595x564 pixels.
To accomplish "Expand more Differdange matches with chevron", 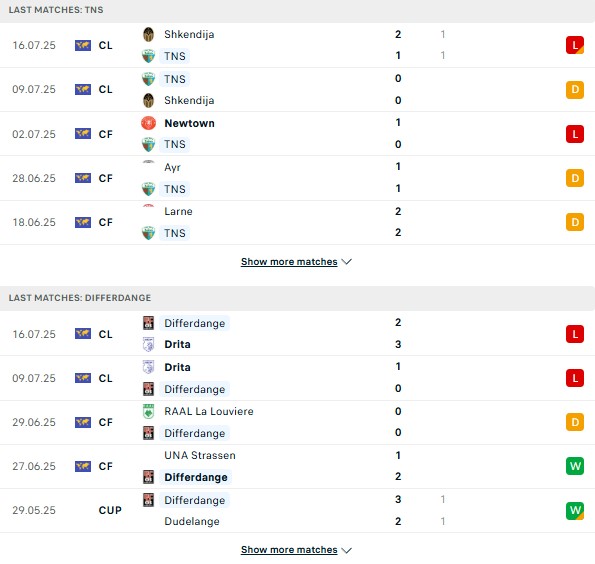I will point(346,550).
